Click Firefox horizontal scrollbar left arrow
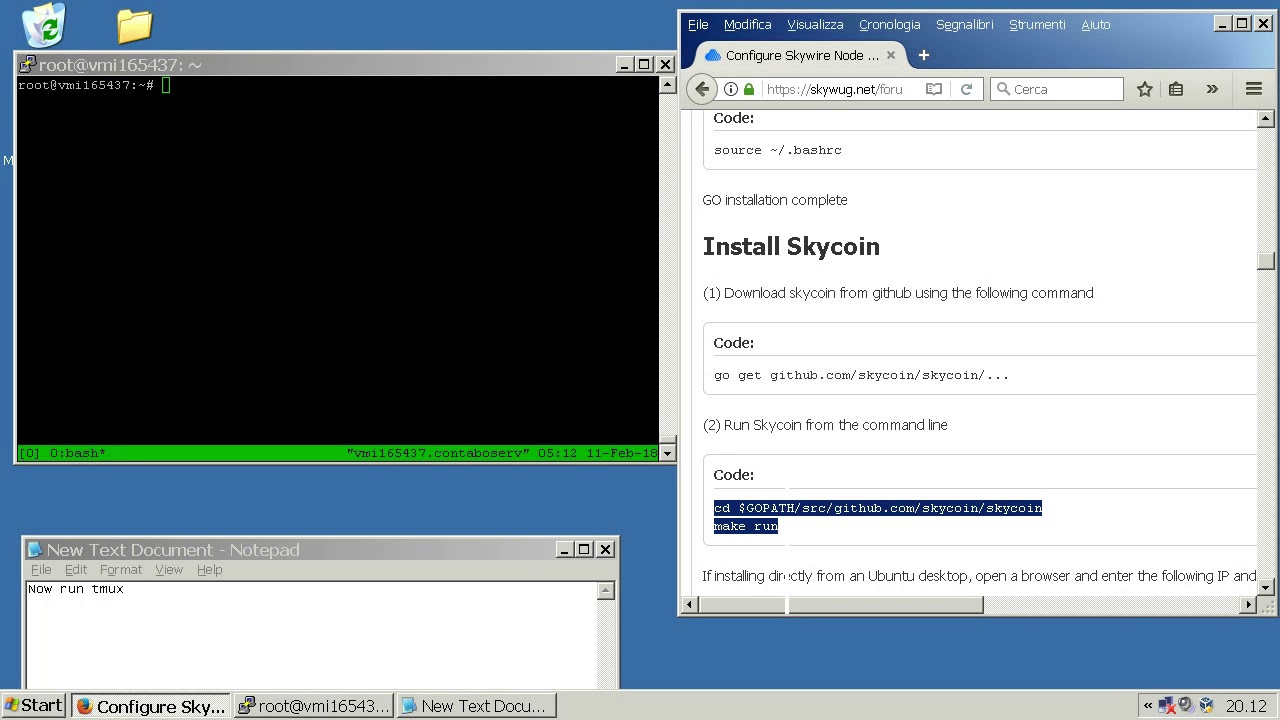This screenshot has width=1280, height=720. coord(689,604)
